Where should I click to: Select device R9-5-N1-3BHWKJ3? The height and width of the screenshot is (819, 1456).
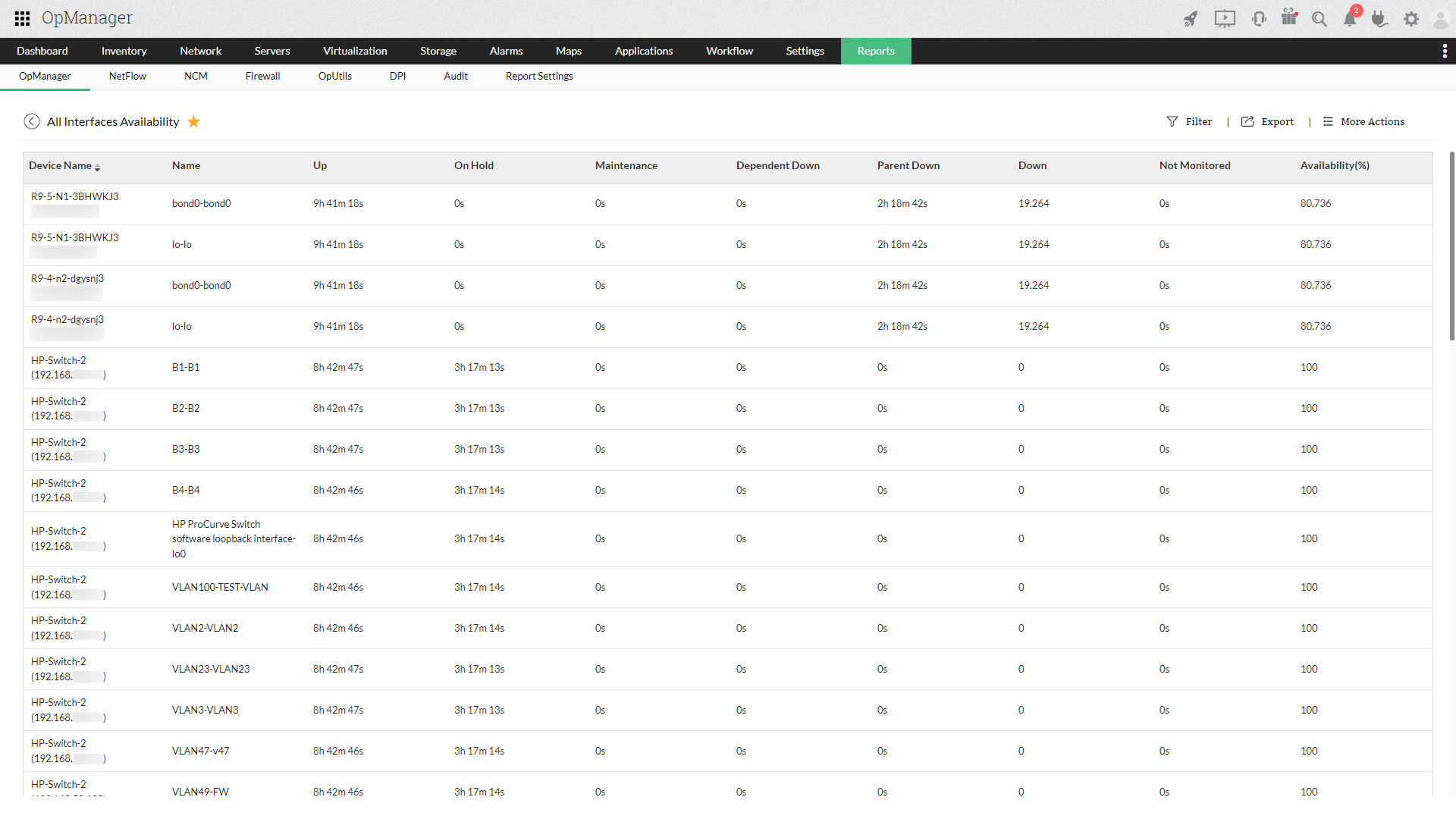click(74, 196)
